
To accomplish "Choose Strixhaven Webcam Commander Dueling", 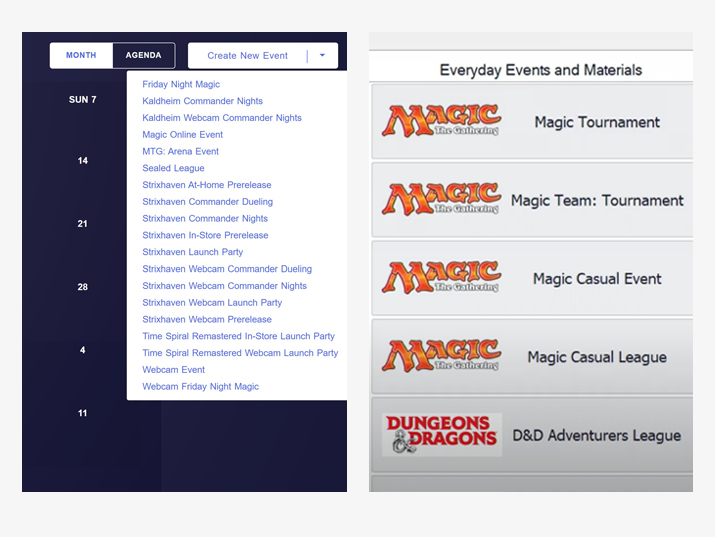I will 227,269.
